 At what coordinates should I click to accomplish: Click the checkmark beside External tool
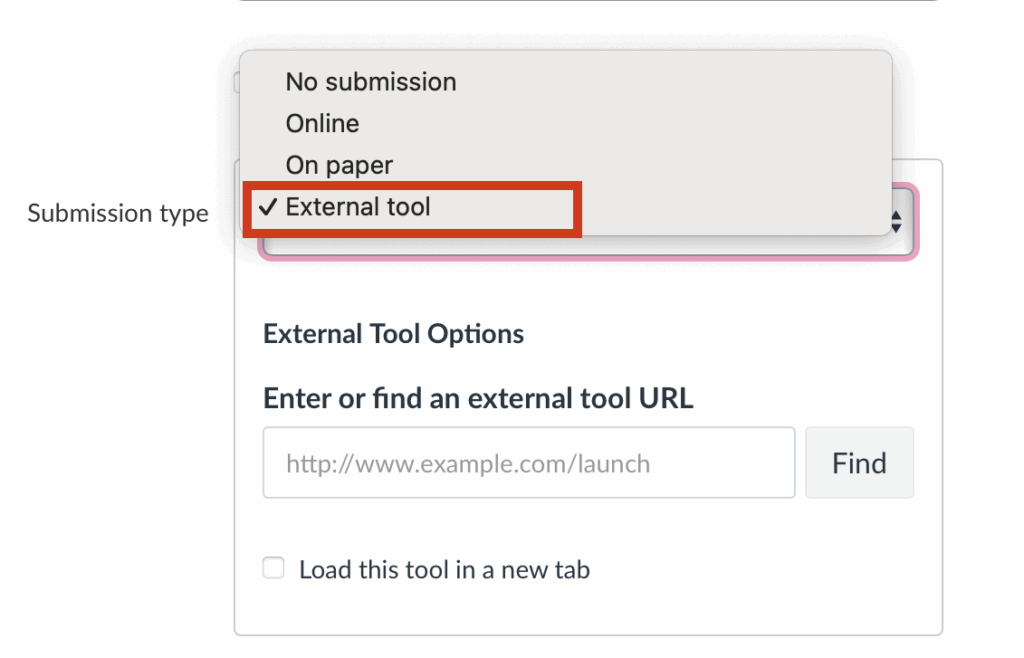267,207
